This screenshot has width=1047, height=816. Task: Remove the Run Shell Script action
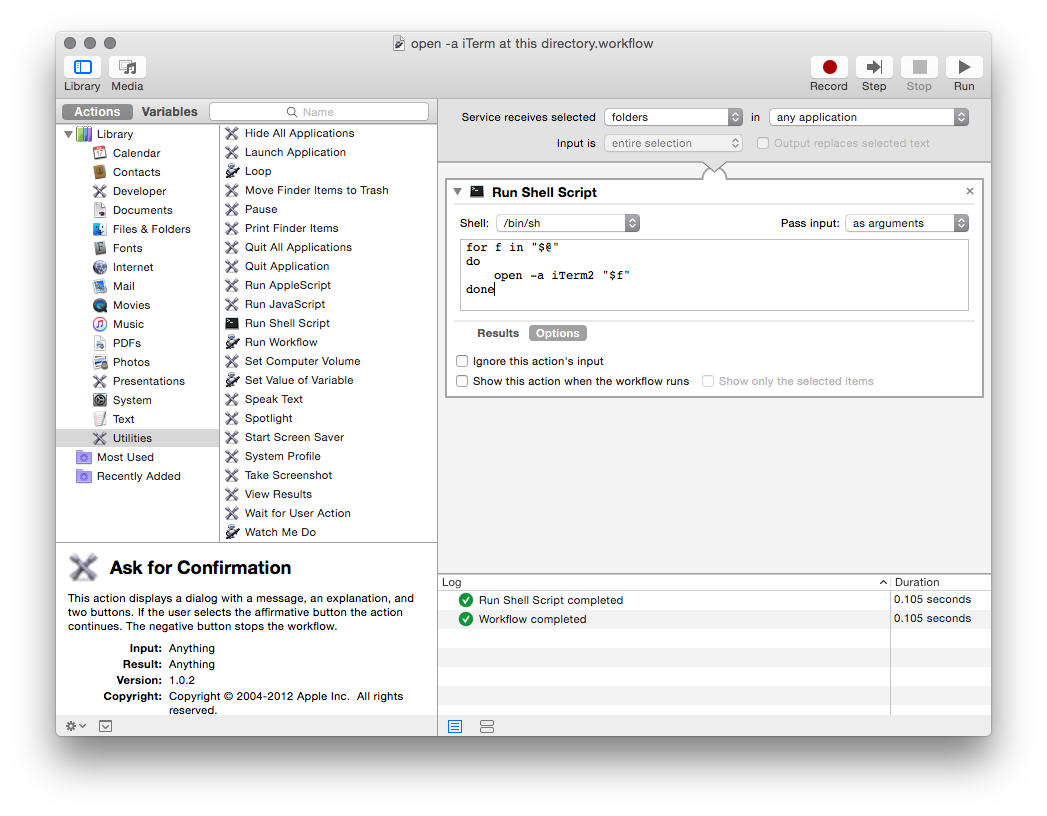970,191
